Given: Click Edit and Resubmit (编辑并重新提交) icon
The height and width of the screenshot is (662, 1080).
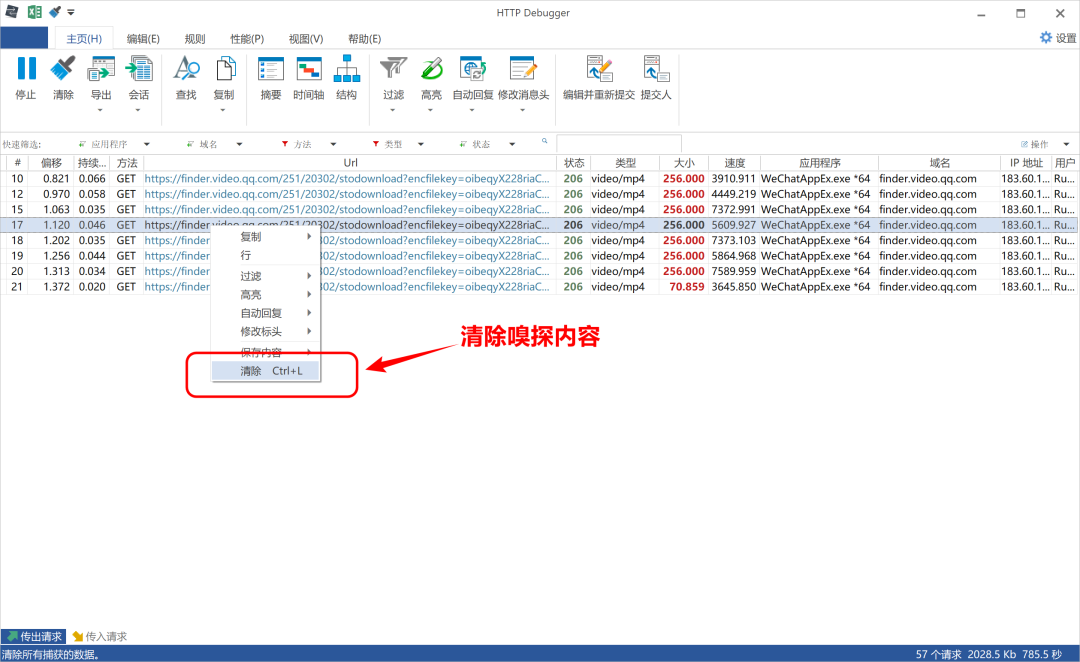Looking at the screenshot, I should tap(599, 69).
